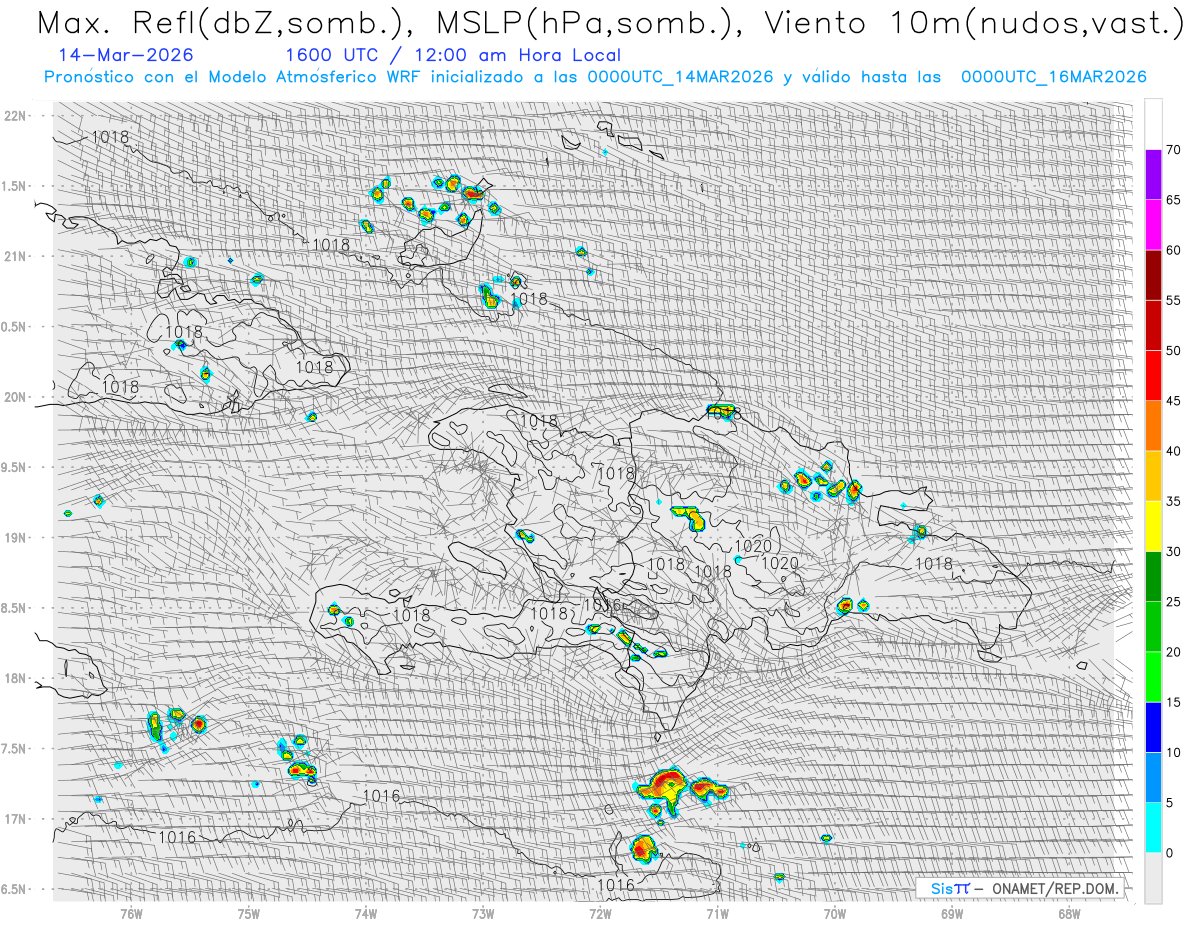Click the dark green 25–30 dBZ colorbar segment
The width and height of the screenshot is (1200, 927).
(x=1153, y=576)
